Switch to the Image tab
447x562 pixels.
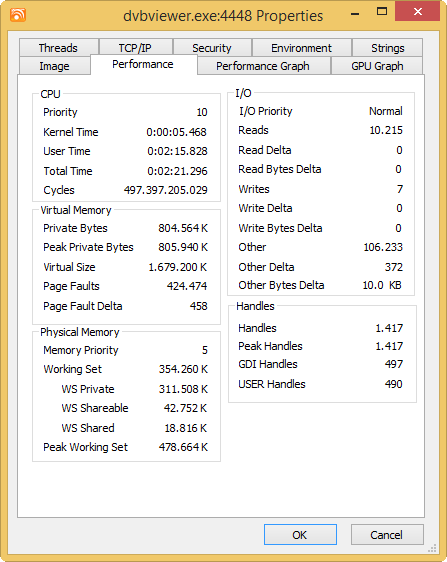(54, 66)
